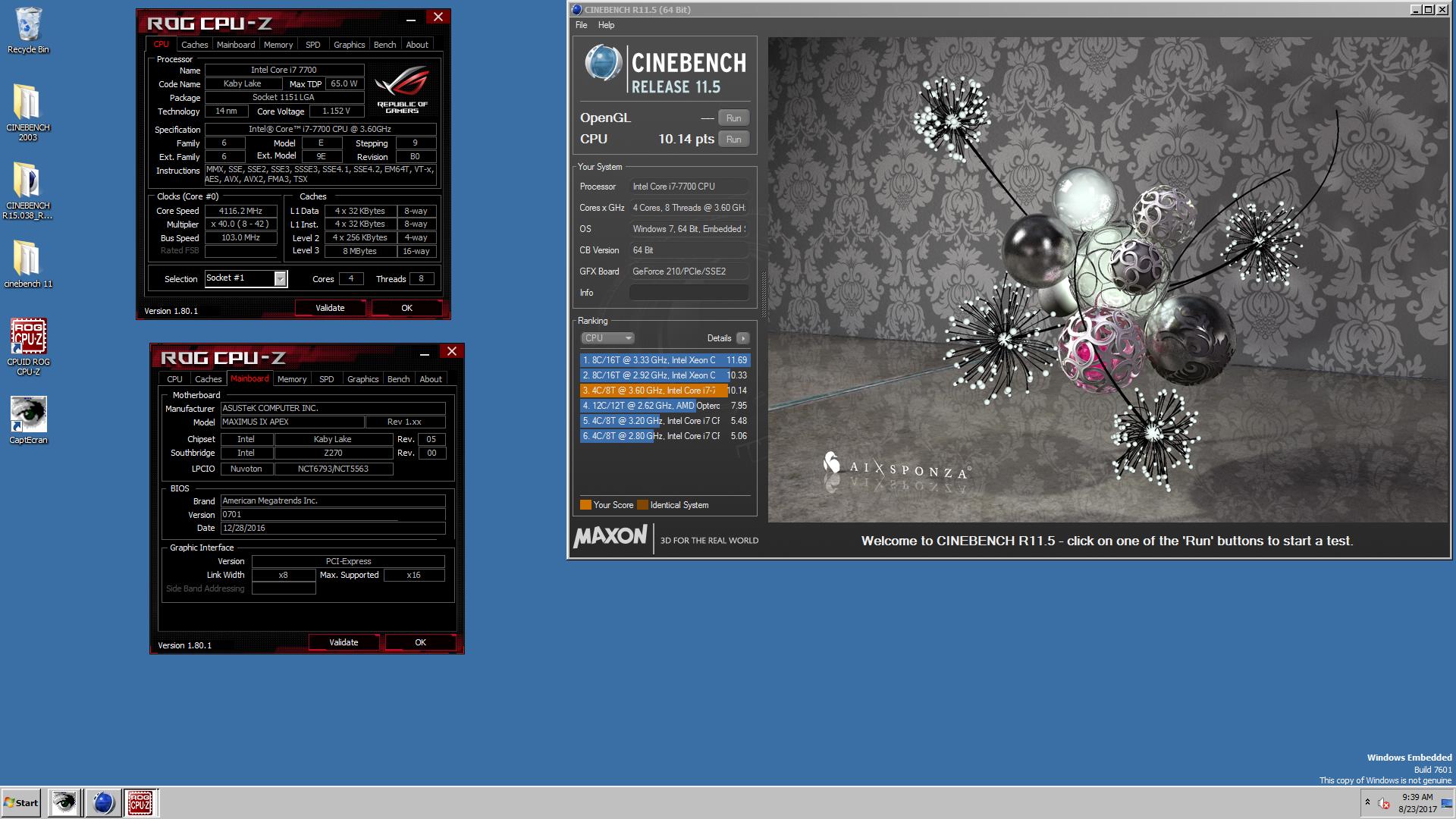Open the Memory tab in top CPU-Z
Screen dimensions: 1456x819
click(278, 45)
